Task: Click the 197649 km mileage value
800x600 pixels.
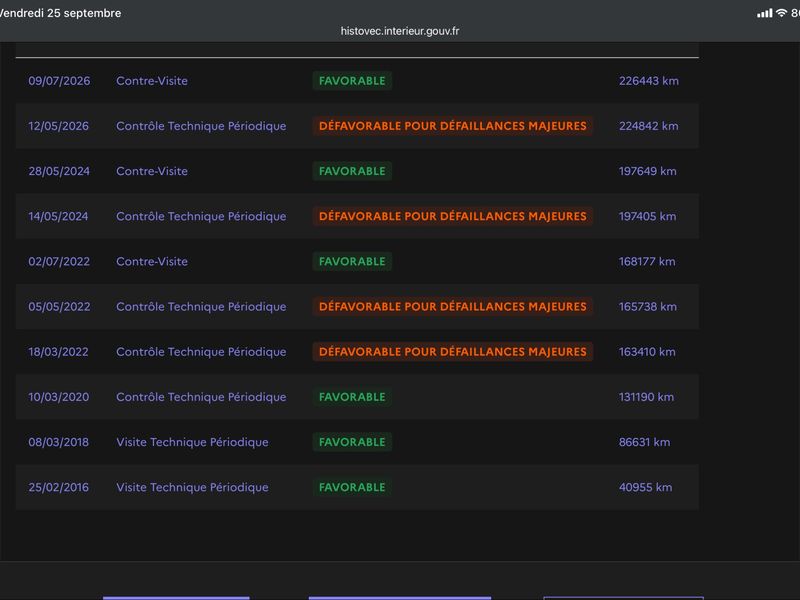Action: coord(647,171)
